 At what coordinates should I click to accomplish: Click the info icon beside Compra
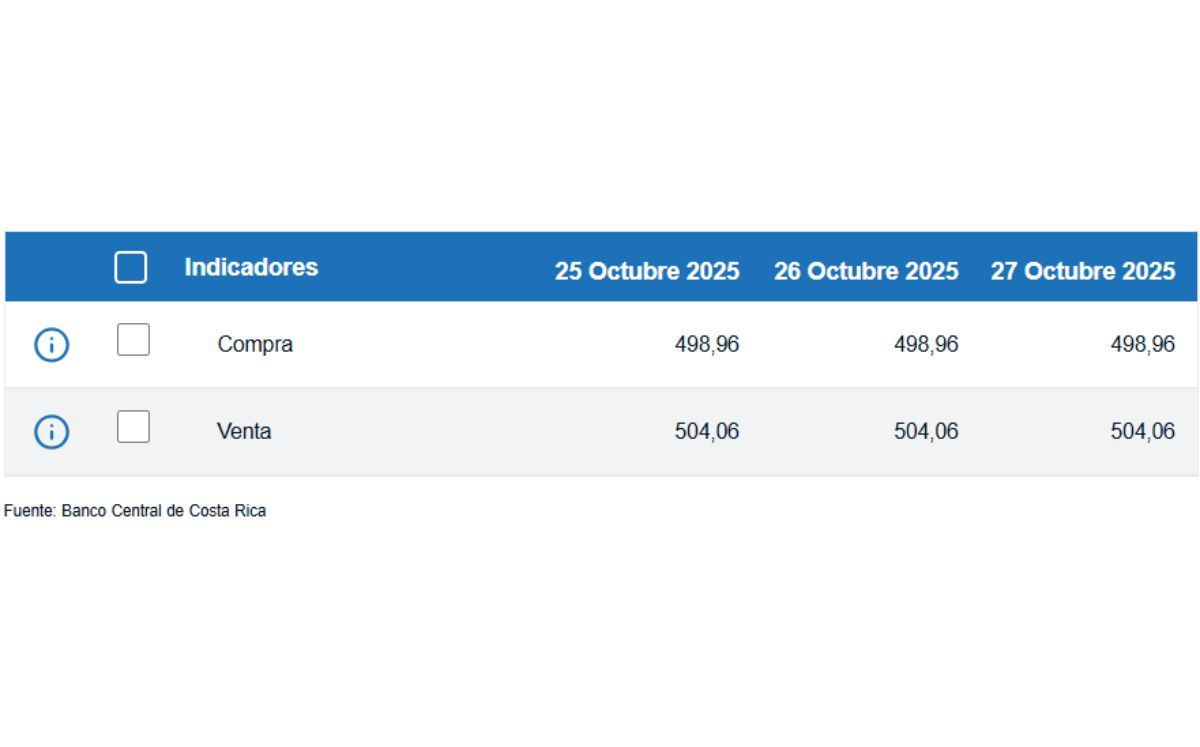[x=52, y=345]
